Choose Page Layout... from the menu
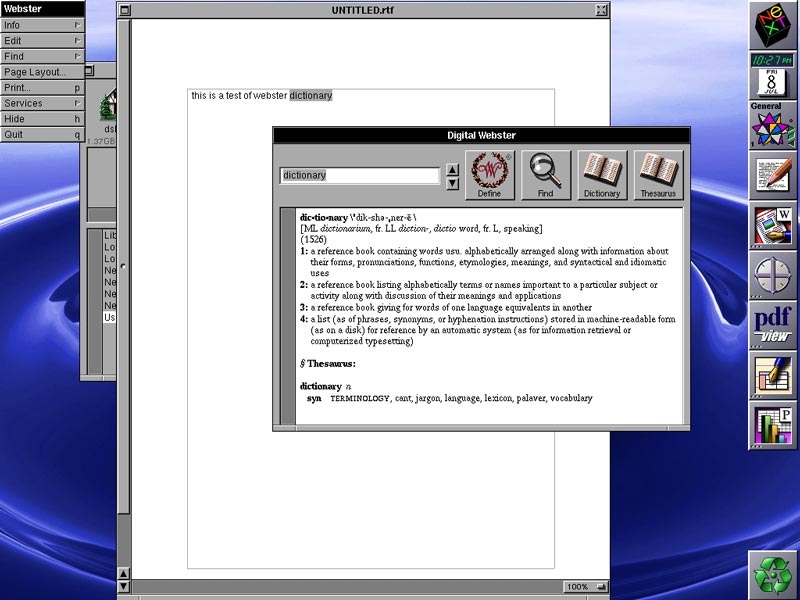Screen dimensions: 800x600 tap(42, 72)
